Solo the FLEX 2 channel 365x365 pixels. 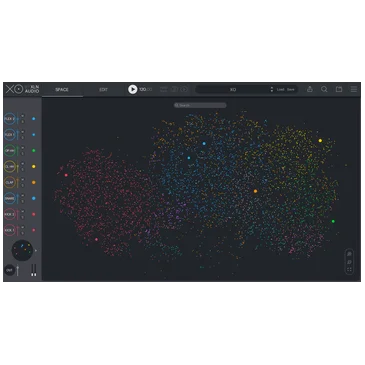pyautogui.click(x=23, y=122)
